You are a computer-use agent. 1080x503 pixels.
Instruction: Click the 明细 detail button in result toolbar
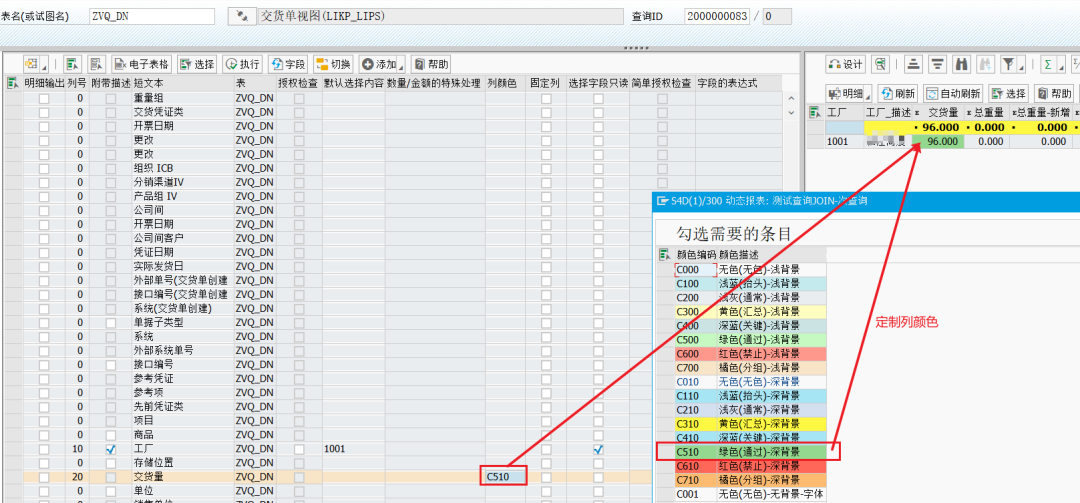point(844,93)
